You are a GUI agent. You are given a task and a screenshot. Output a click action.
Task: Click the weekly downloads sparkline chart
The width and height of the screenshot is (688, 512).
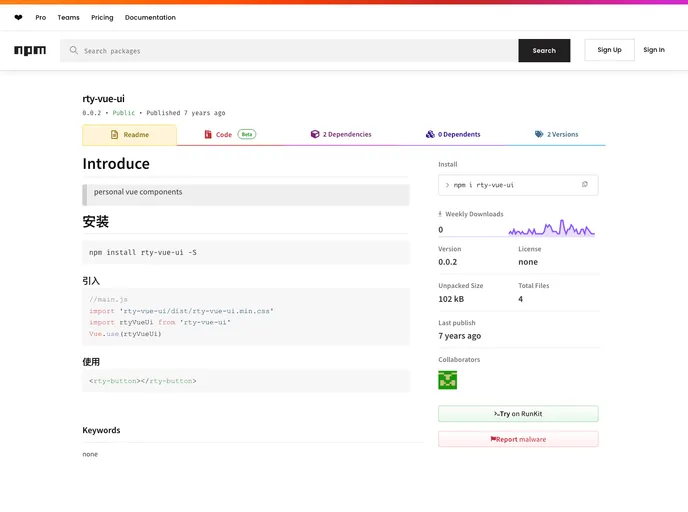[552, 228]
